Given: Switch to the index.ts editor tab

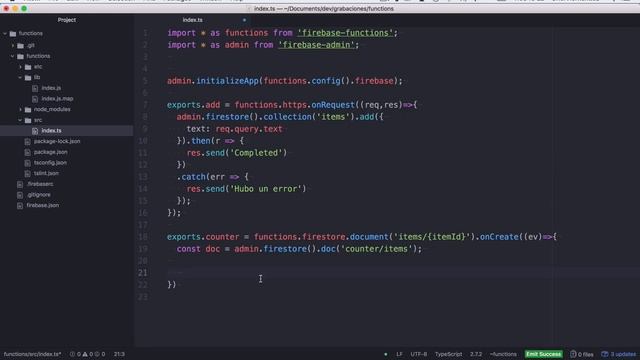Looking at the screenshot, I should (193, 20).
